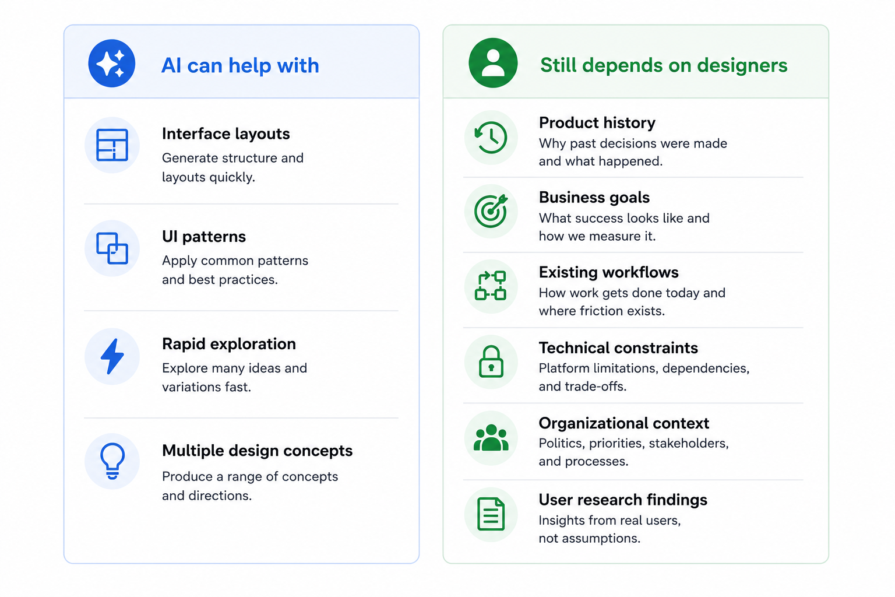Screen dimensions: 895x597
Task: Click 'Apply common patterns and best practices.' text
Action: tap(235, 270)
